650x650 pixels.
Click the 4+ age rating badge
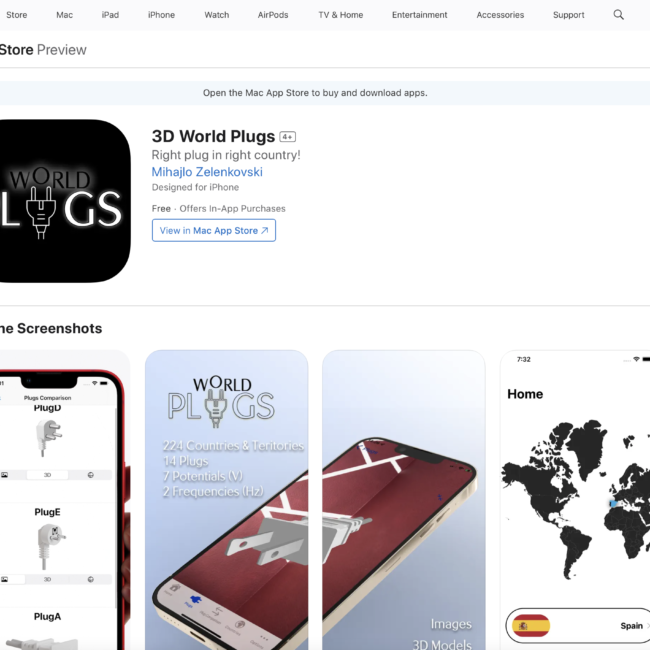[x=287, y=137]
